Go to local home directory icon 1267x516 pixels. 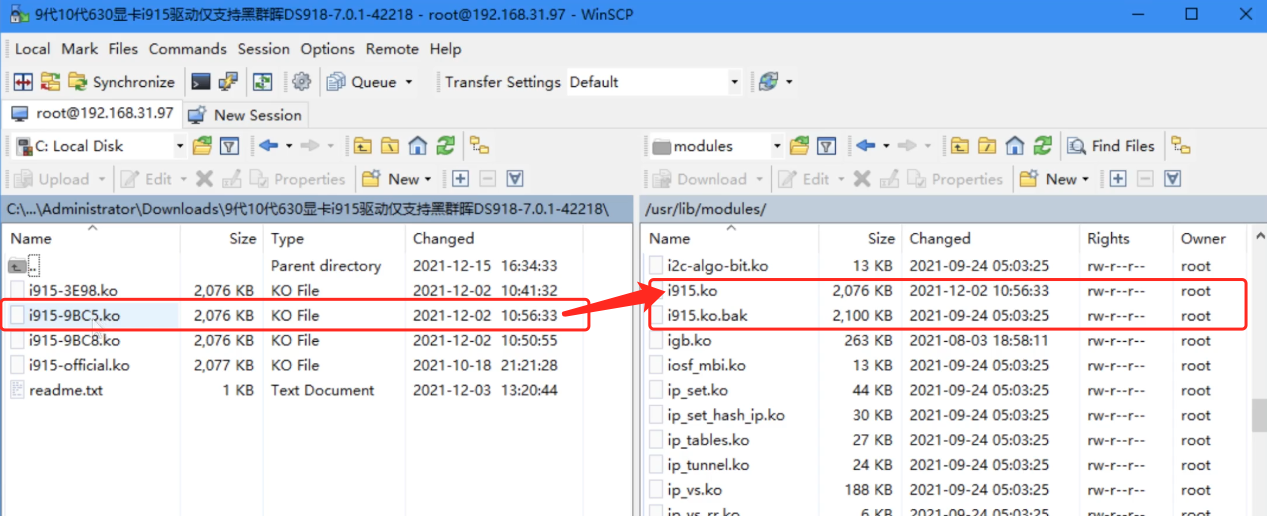pyautogui.click(x=418, y=146)
